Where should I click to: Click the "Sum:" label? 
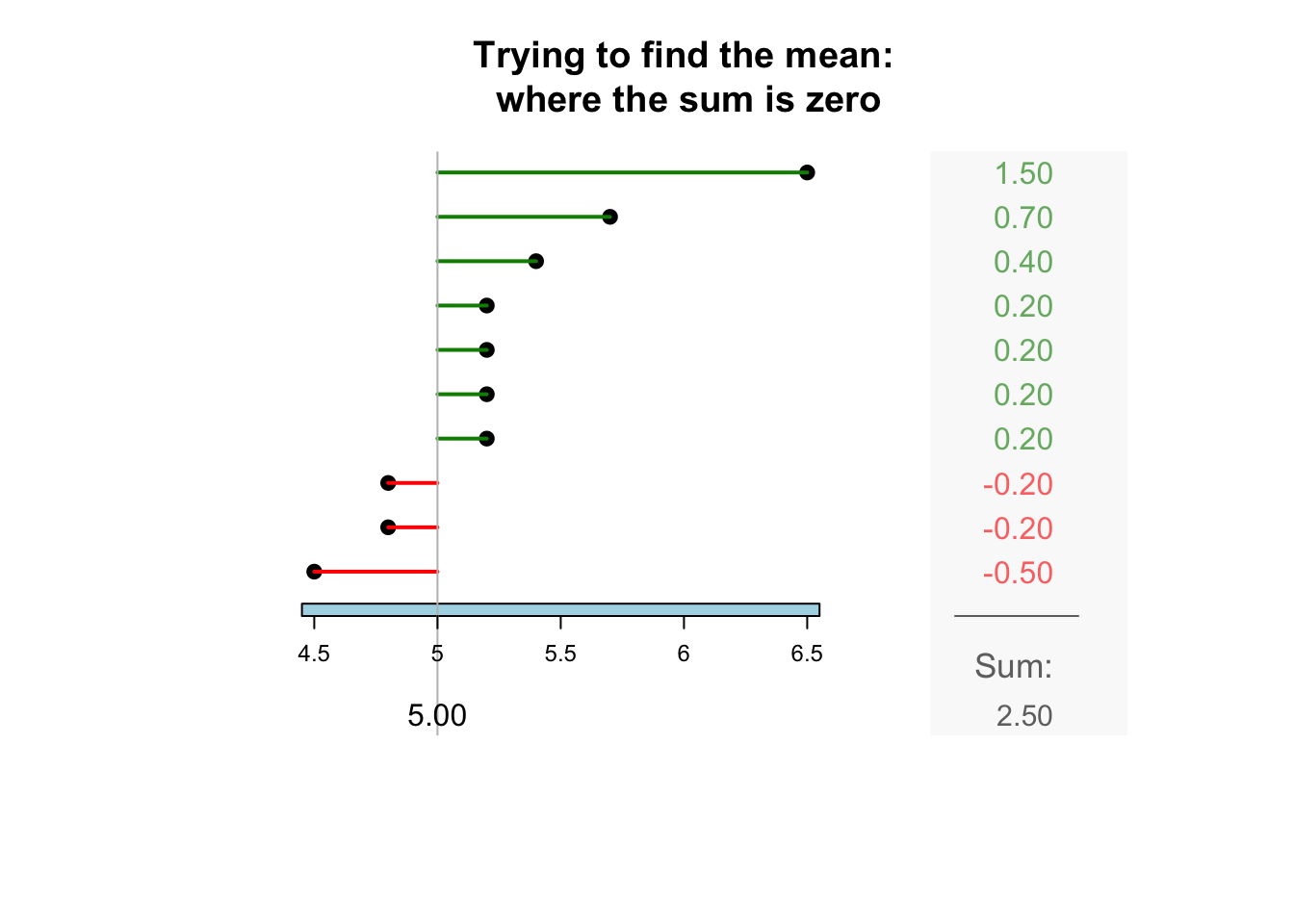click(1013, 666)
